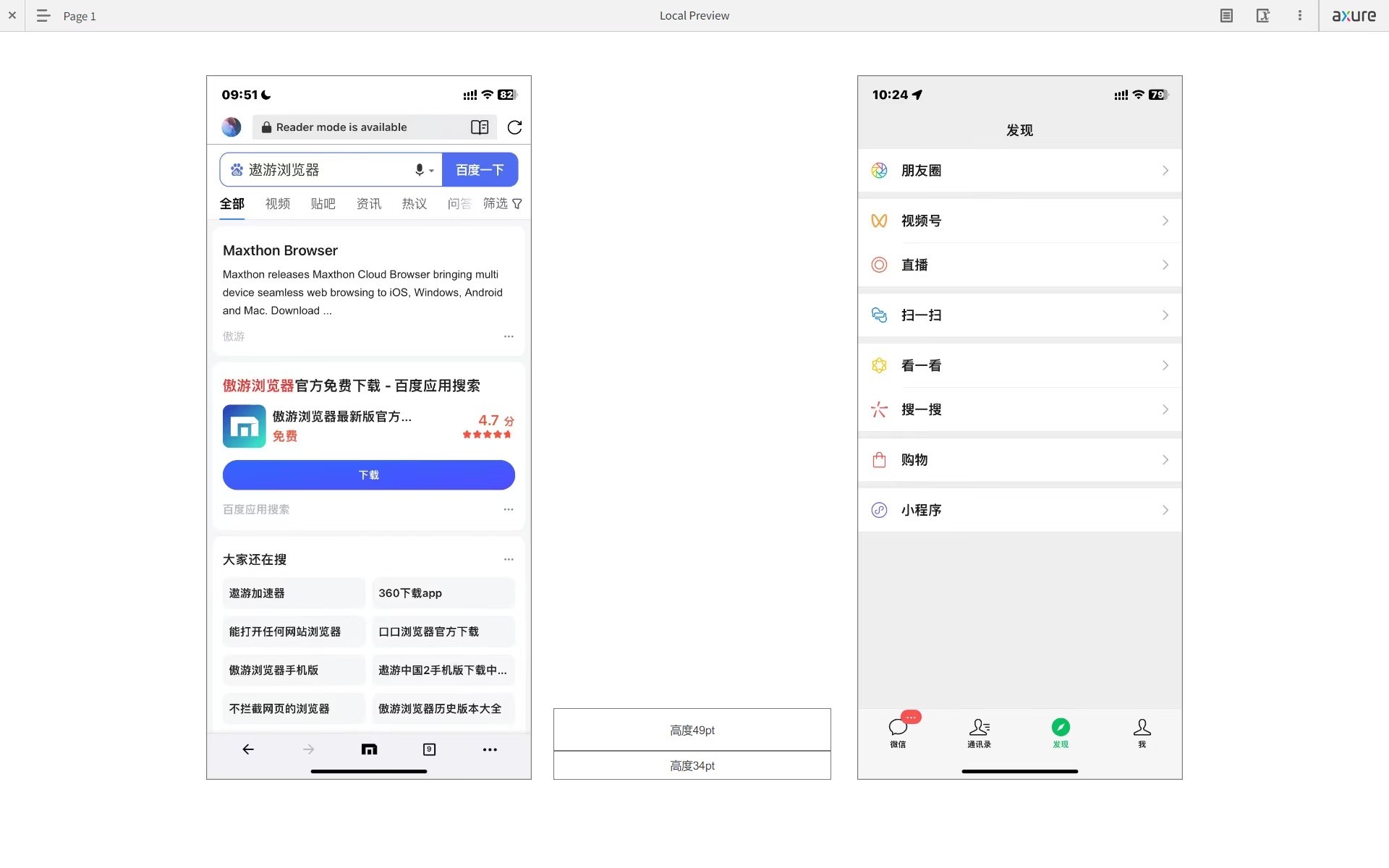
Task: Click the blue 下载 download button
Action: pyautogui.click(x=368, y=475)
